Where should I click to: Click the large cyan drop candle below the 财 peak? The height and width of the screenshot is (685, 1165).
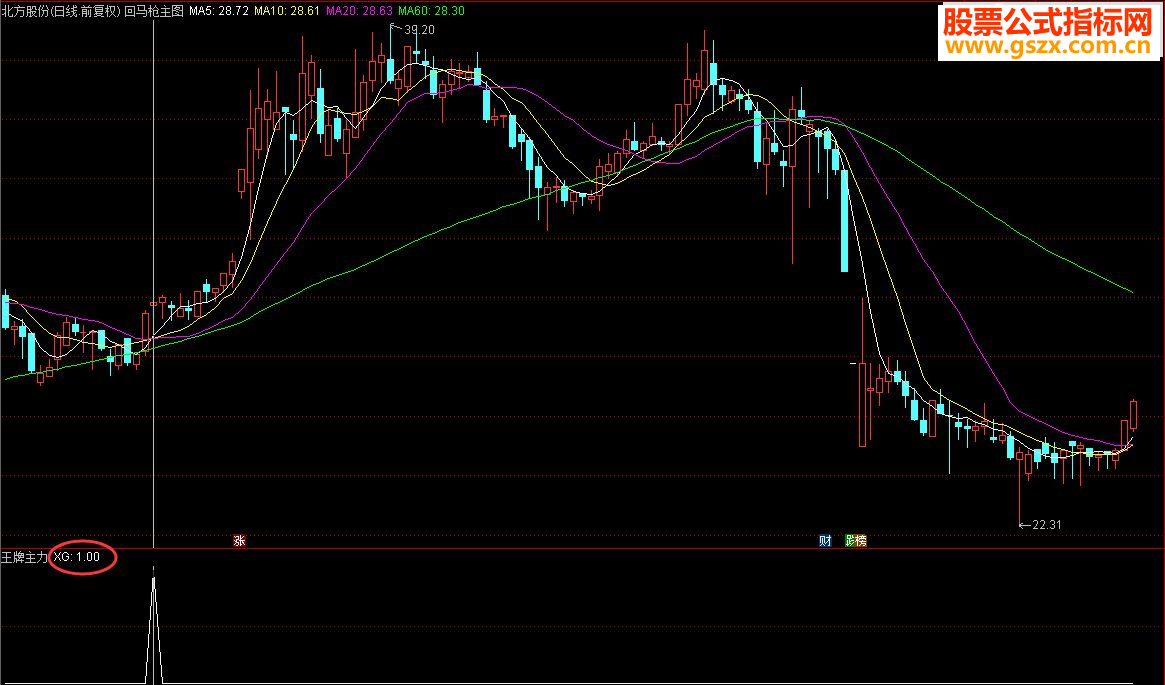coord(844,221)
